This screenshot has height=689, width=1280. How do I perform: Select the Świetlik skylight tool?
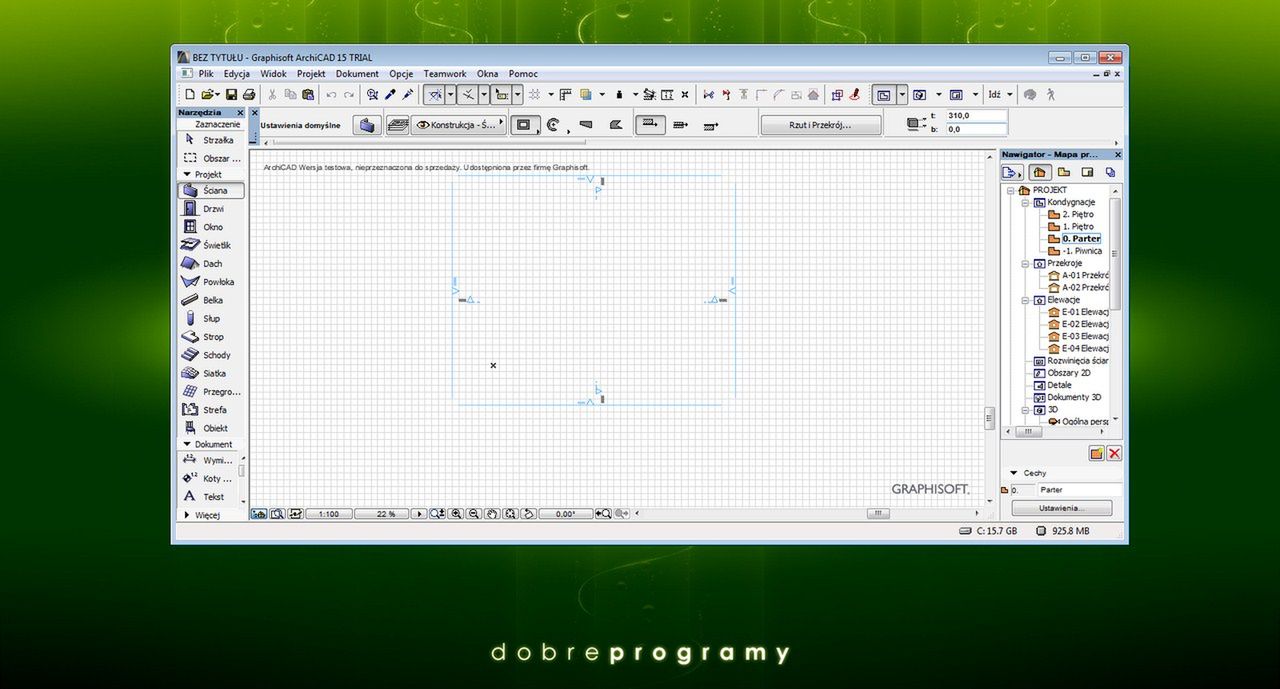click(211, 245)
